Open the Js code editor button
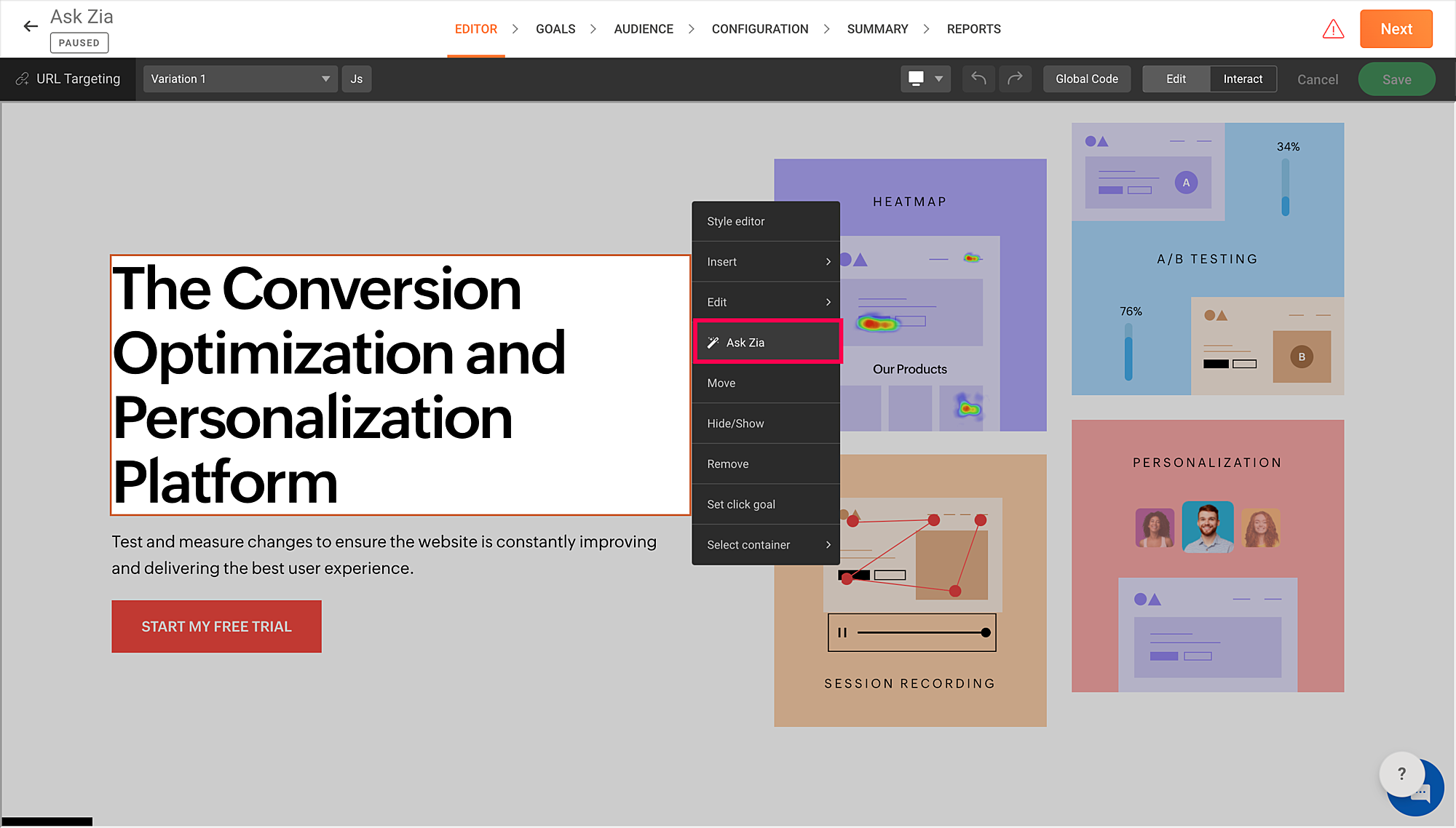1456x828 pixels. point(356,79)
